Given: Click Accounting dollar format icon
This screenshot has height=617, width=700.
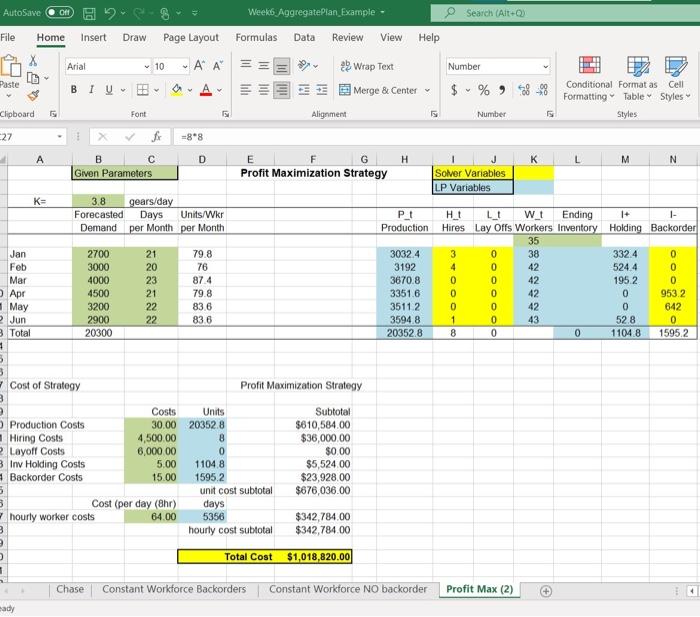Looking at the screenshot, I should tap(454, 90).
